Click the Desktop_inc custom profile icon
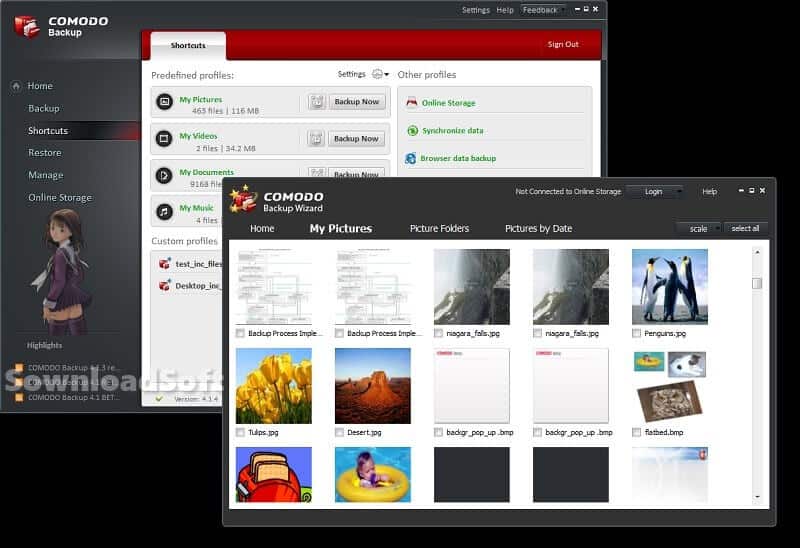This screenshot has height=548, width=800. coord(164,285)
